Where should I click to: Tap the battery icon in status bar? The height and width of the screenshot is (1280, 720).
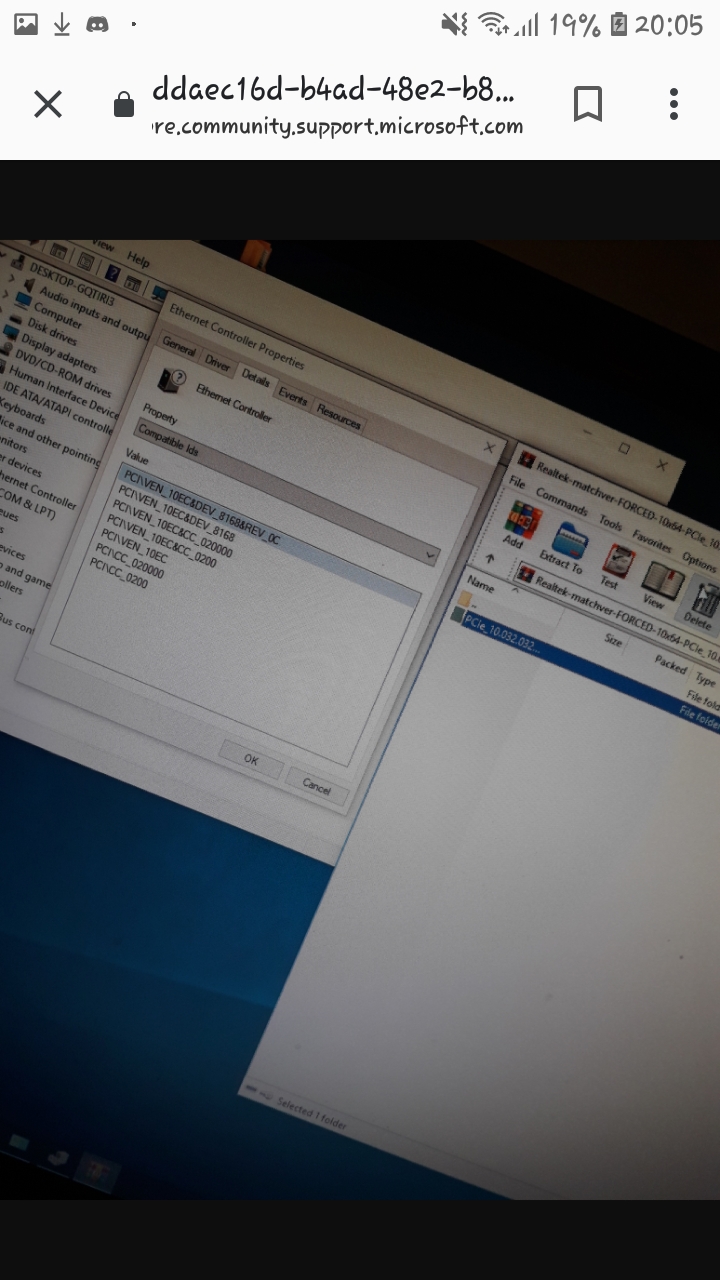618,25
